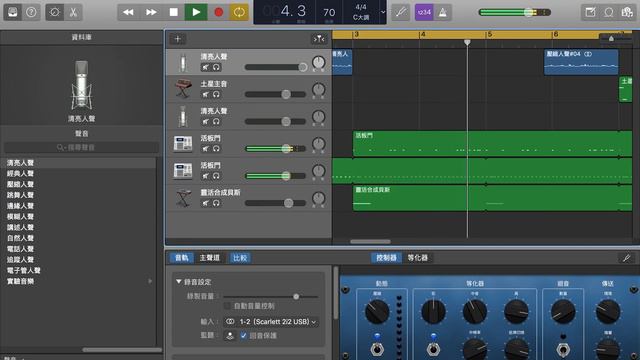The width and height of the screenshot is (640, 360).
Task: Solo the first 活板門 track with headphones icon
Action: [x=216, y=149]
